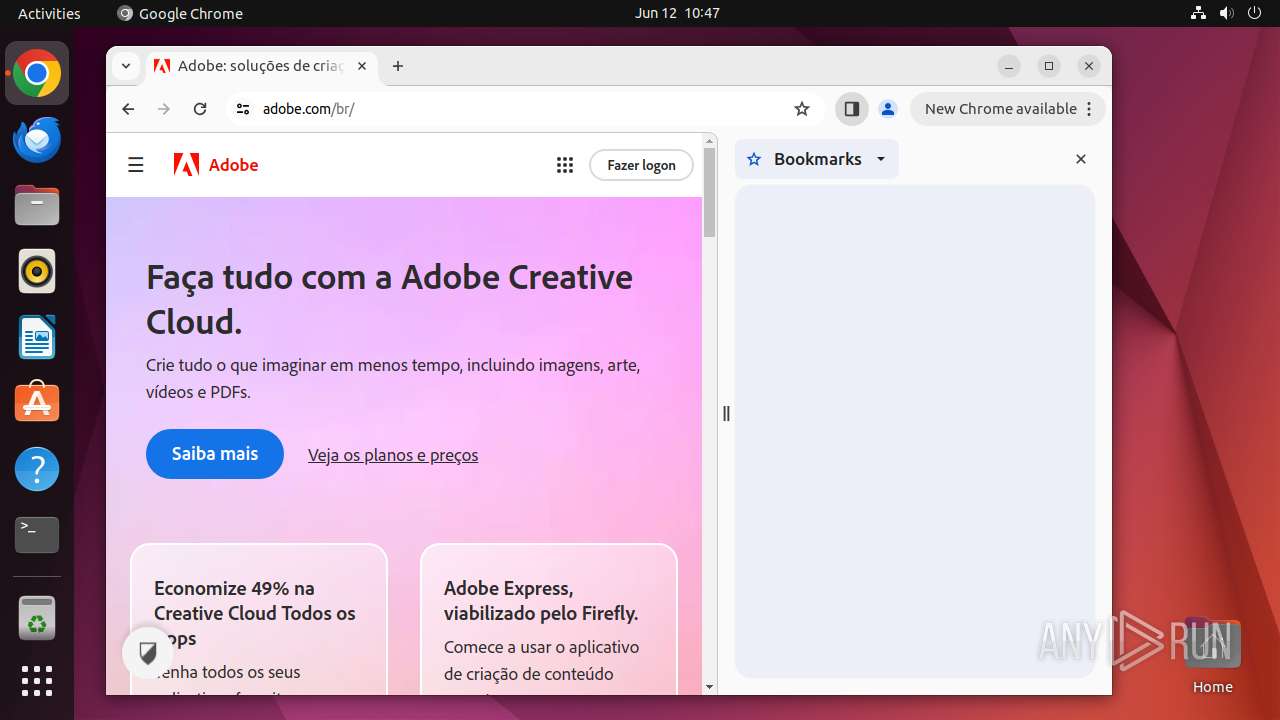Open Chrome menu via three dots
Viewport: 1280px width, 720px height.
coord(1089,109)
